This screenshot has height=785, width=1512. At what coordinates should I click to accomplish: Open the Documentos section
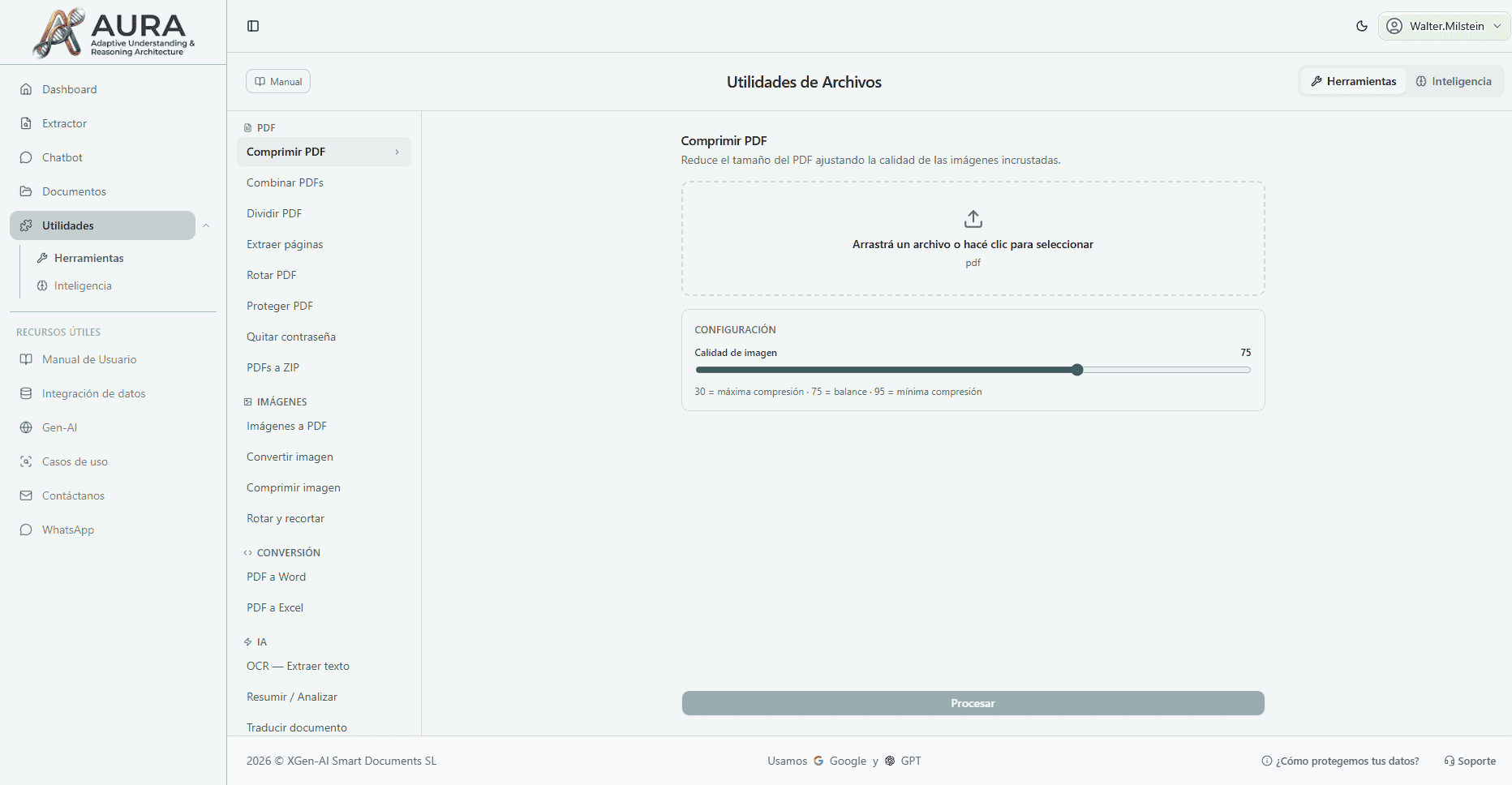coord(72,191)
